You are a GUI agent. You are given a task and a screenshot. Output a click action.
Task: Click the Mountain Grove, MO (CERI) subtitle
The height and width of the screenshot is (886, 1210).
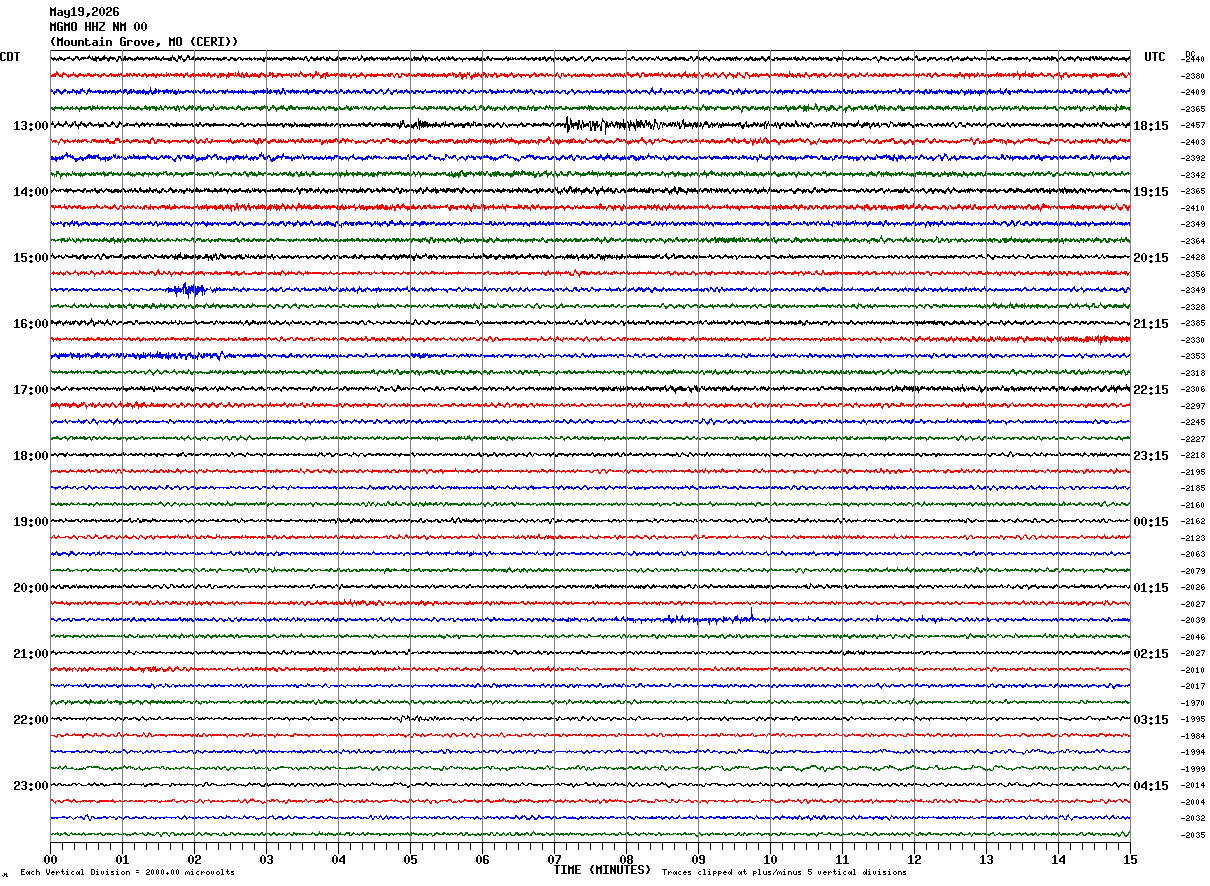(144, 42)
